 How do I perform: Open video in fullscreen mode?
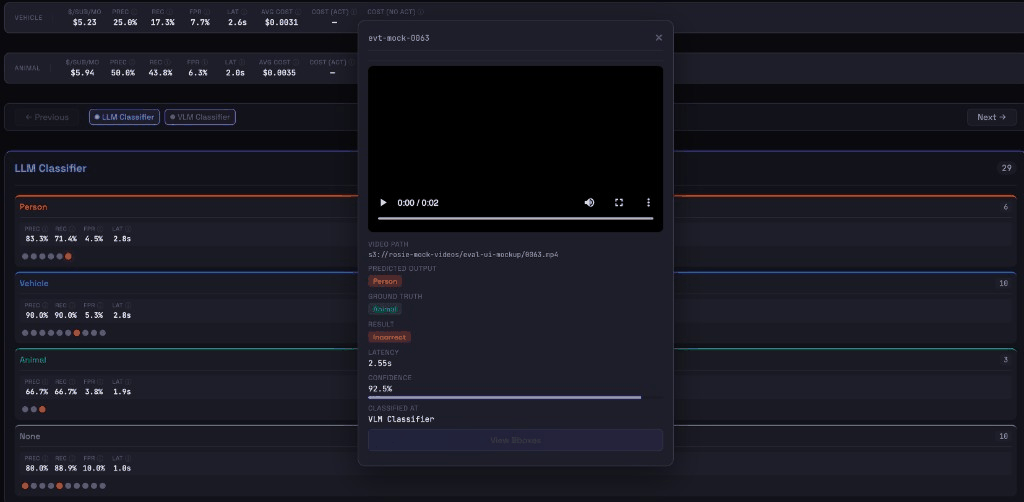(619, 203)
